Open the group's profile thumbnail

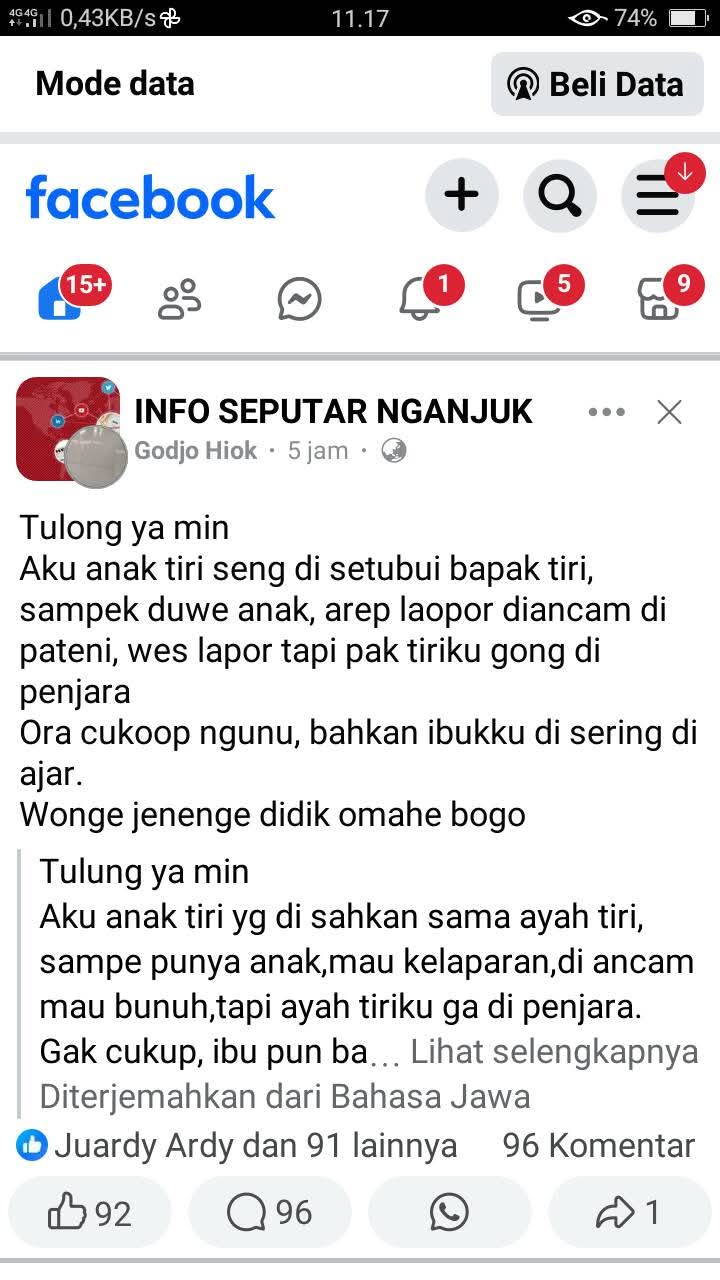pos(67,429)
